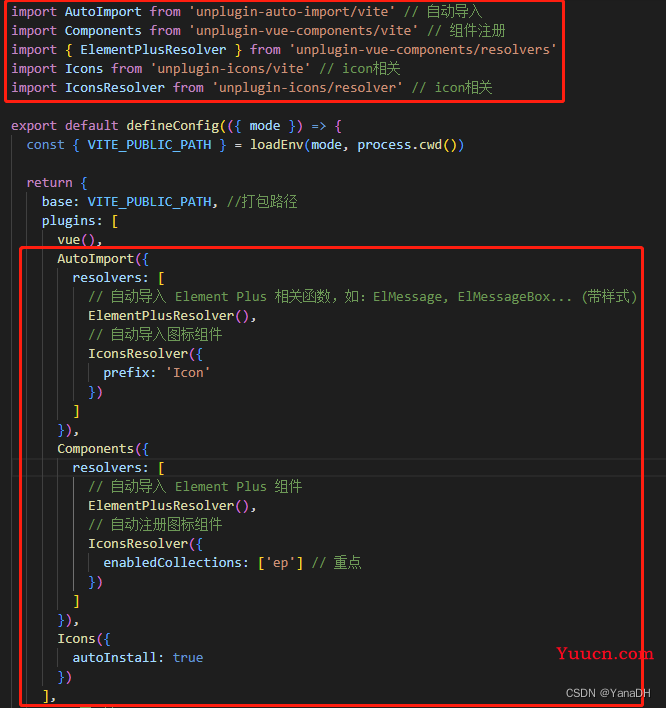The width and height of the screenshot is (666, 708).
Task: Click the '// 自动导入 Element Plus 组件' comment
Action: (x=195, y=487)
